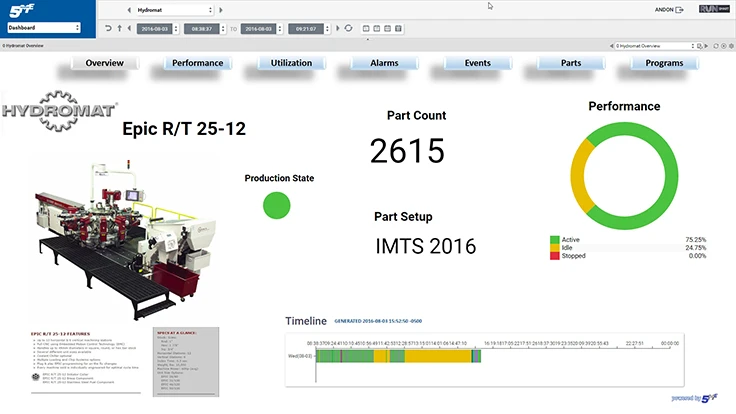This screenshot has width=736, height=414.
Task: Switch to the Performance tab
Action: [x=197, y=63]
